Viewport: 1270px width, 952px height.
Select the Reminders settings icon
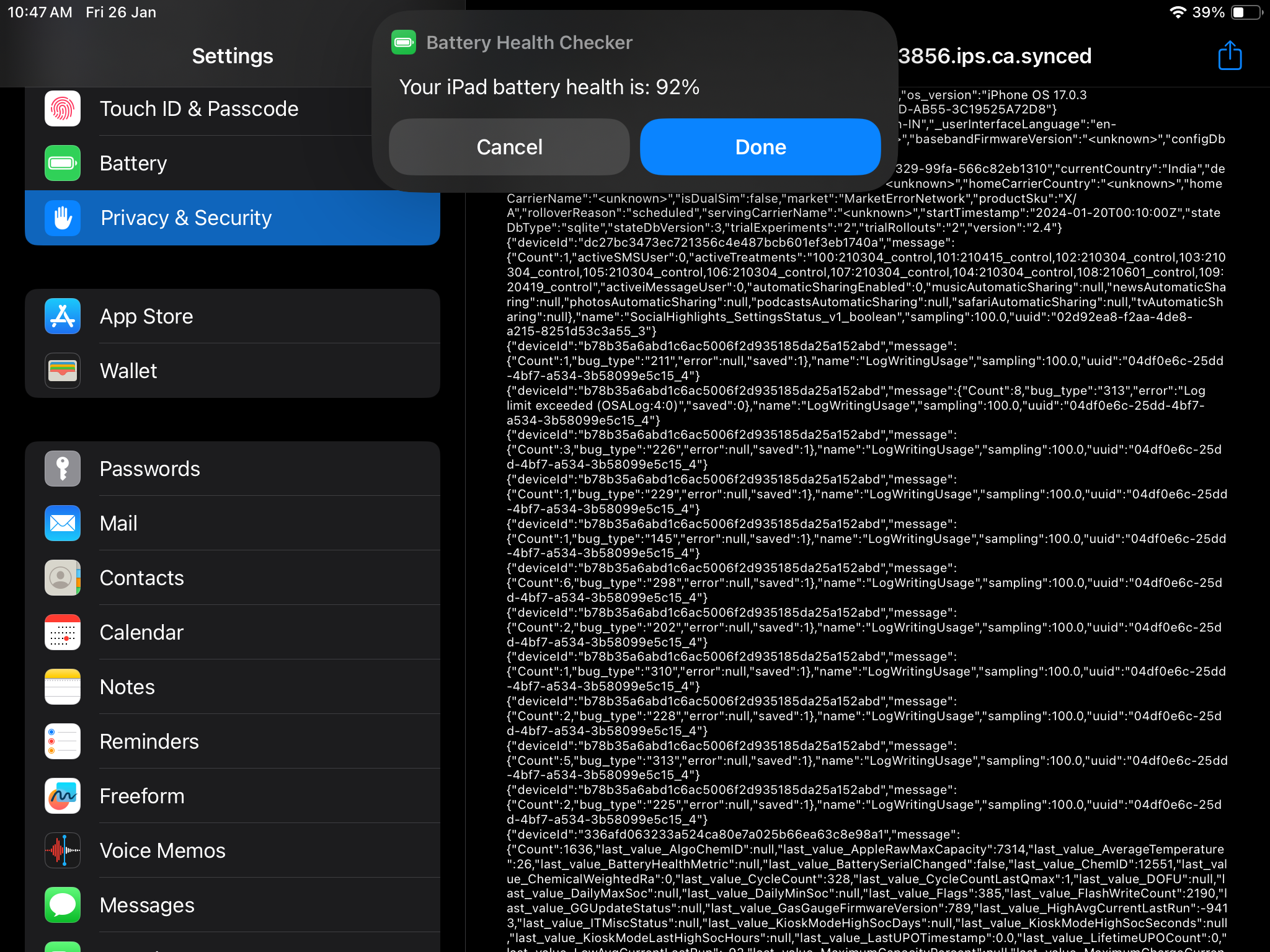(62, 742)
